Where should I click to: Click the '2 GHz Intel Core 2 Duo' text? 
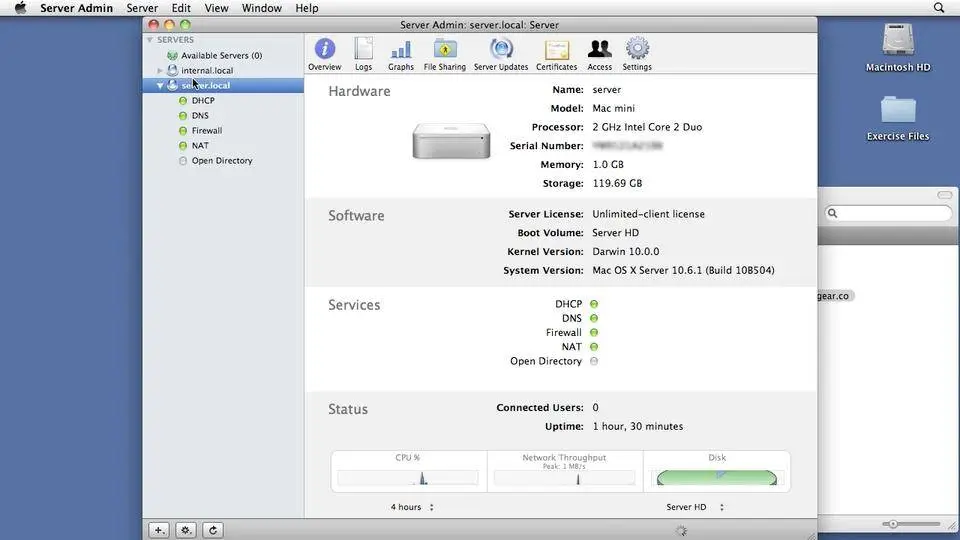pyautogui.click(x=647, y=127)
